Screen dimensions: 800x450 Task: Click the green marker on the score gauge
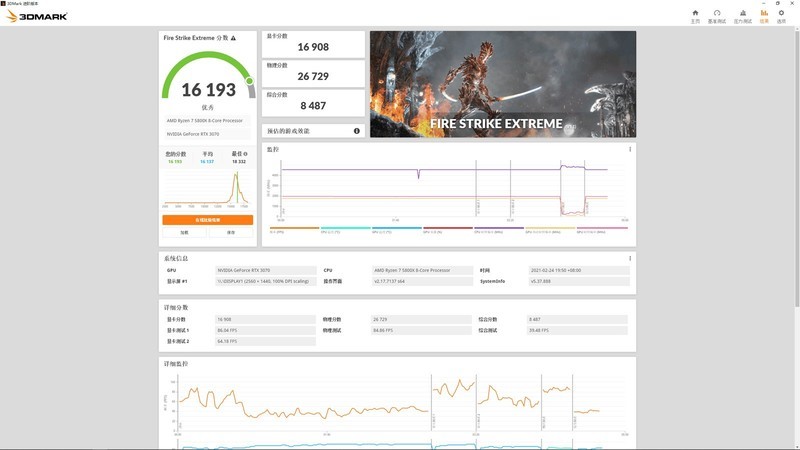coord(249,81)
